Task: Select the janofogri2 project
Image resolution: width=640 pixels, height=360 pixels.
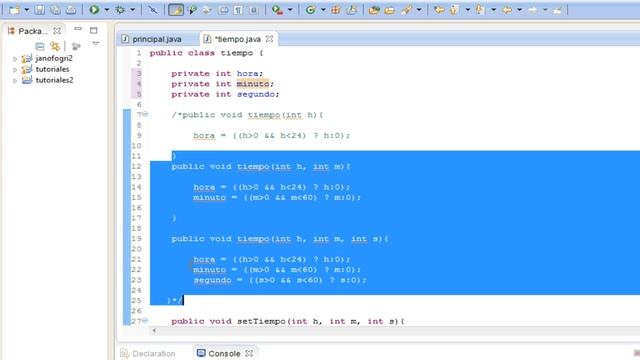Action: 53,58
